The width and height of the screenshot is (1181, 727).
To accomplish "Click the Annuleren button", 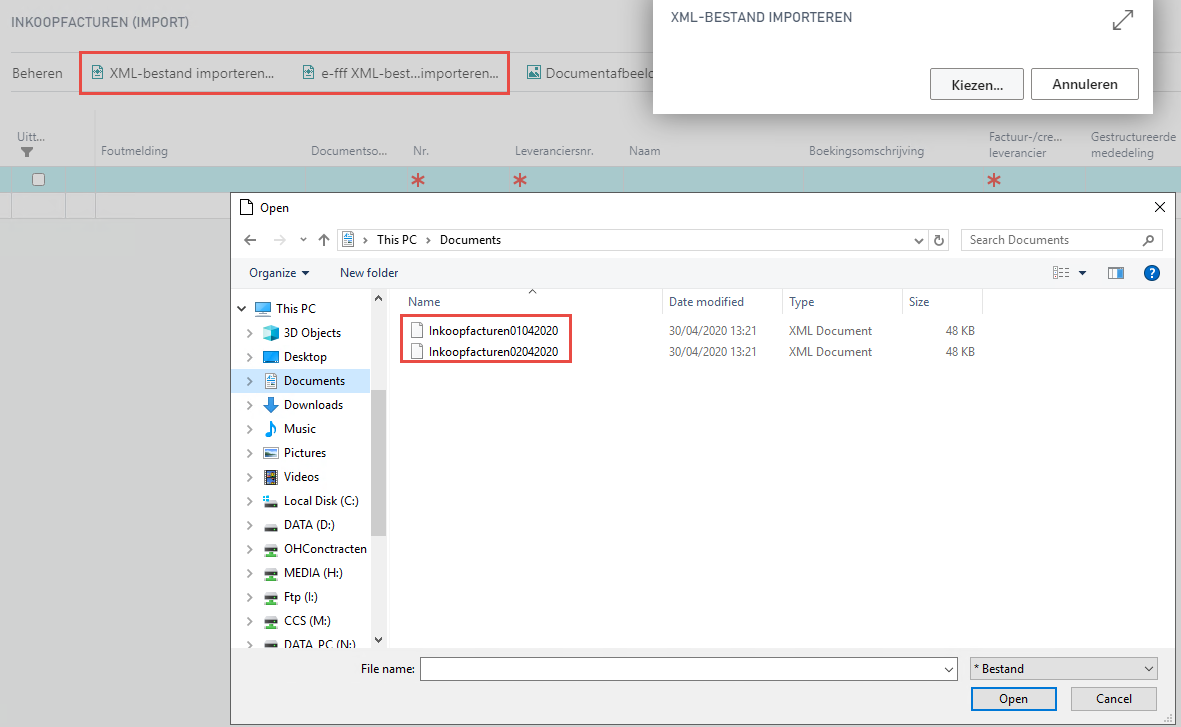I will click(x=1084, y=84).
